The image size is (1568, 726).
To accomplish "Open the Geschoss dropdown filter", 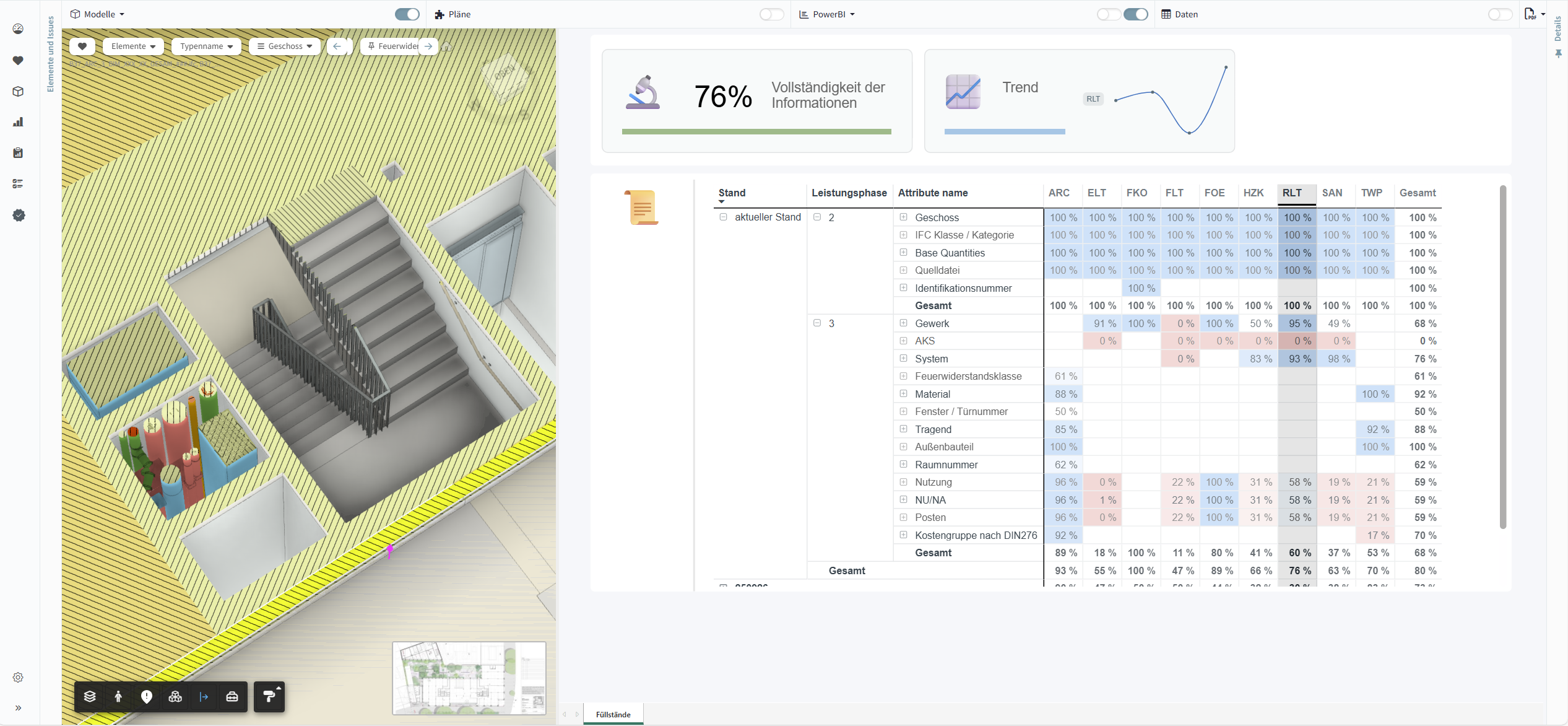I will coord(285,46).
